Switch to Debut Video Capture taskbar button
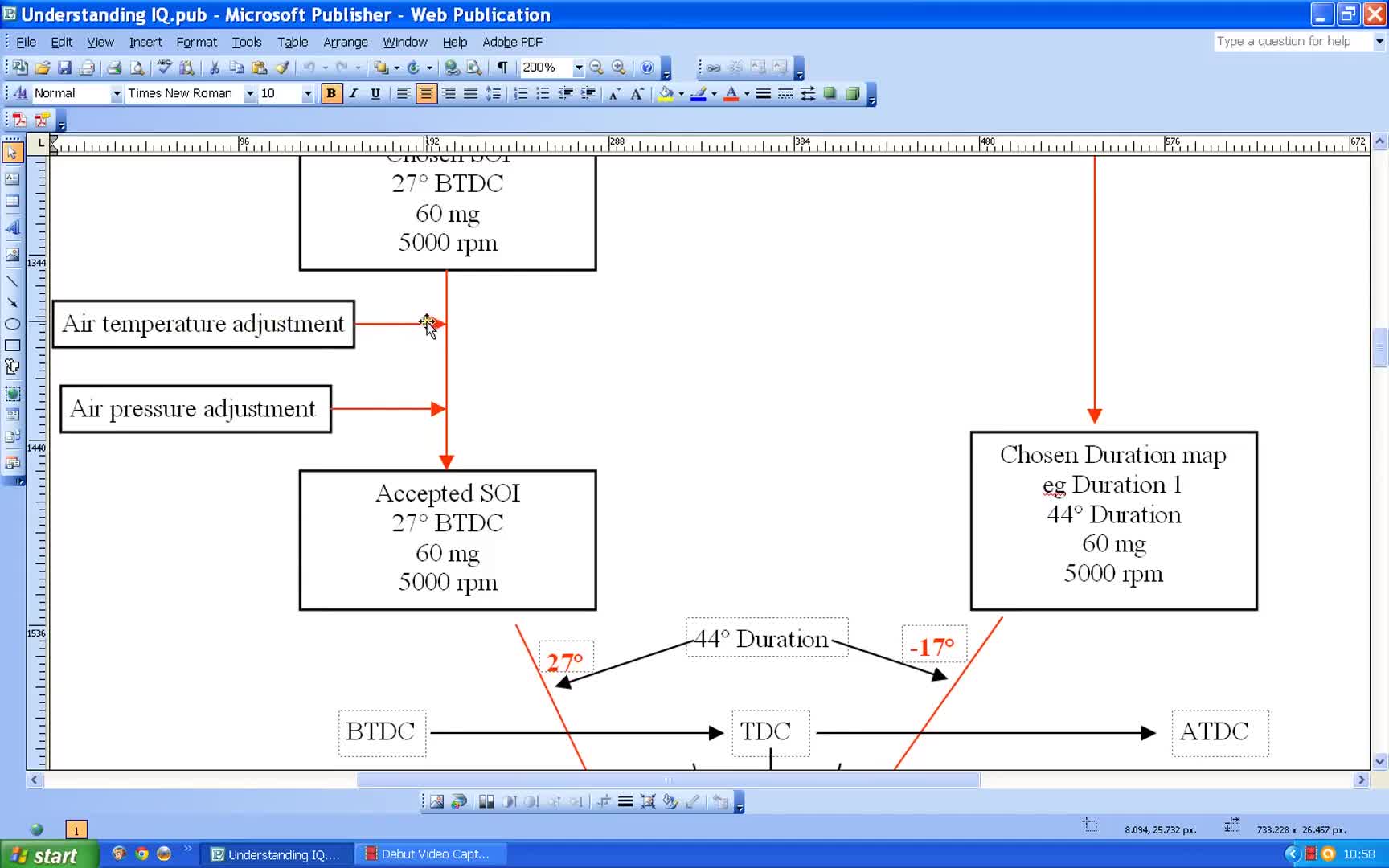 coord(432,854)
